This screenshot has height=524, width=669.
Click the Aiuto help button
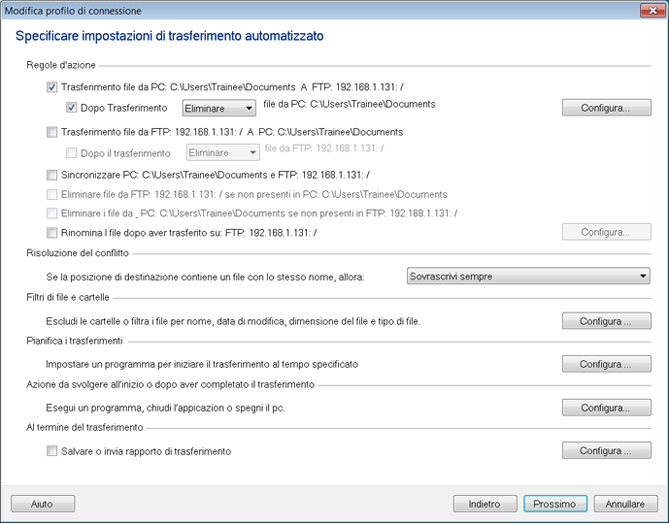click(x=43, y=503)
